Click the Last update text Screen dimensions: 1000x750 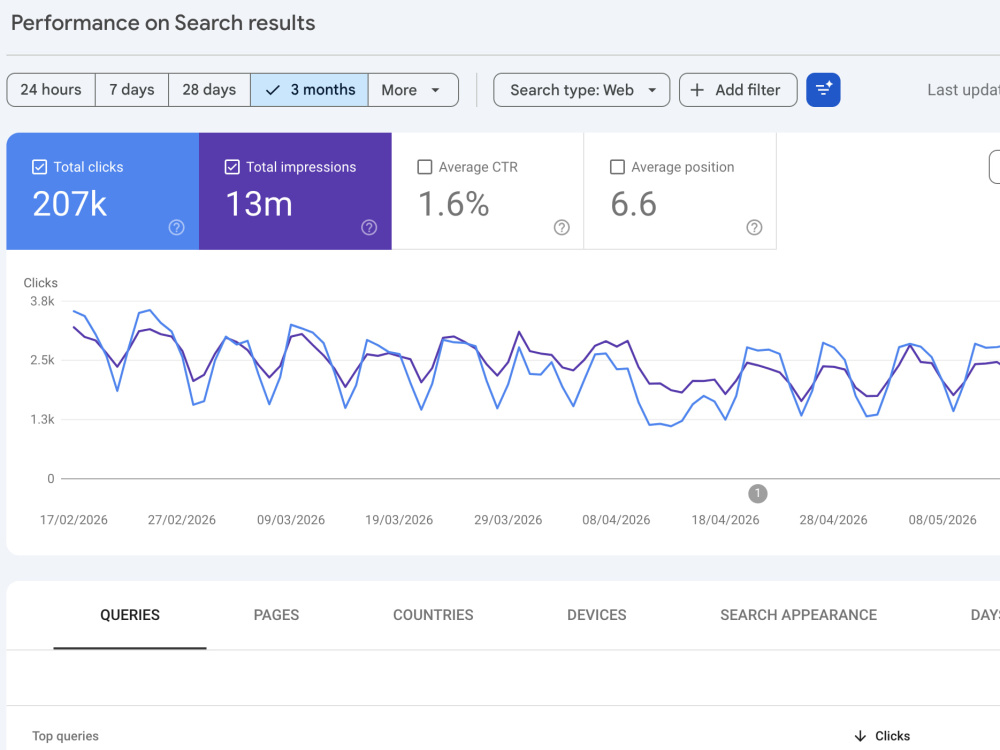pos(964,90)
